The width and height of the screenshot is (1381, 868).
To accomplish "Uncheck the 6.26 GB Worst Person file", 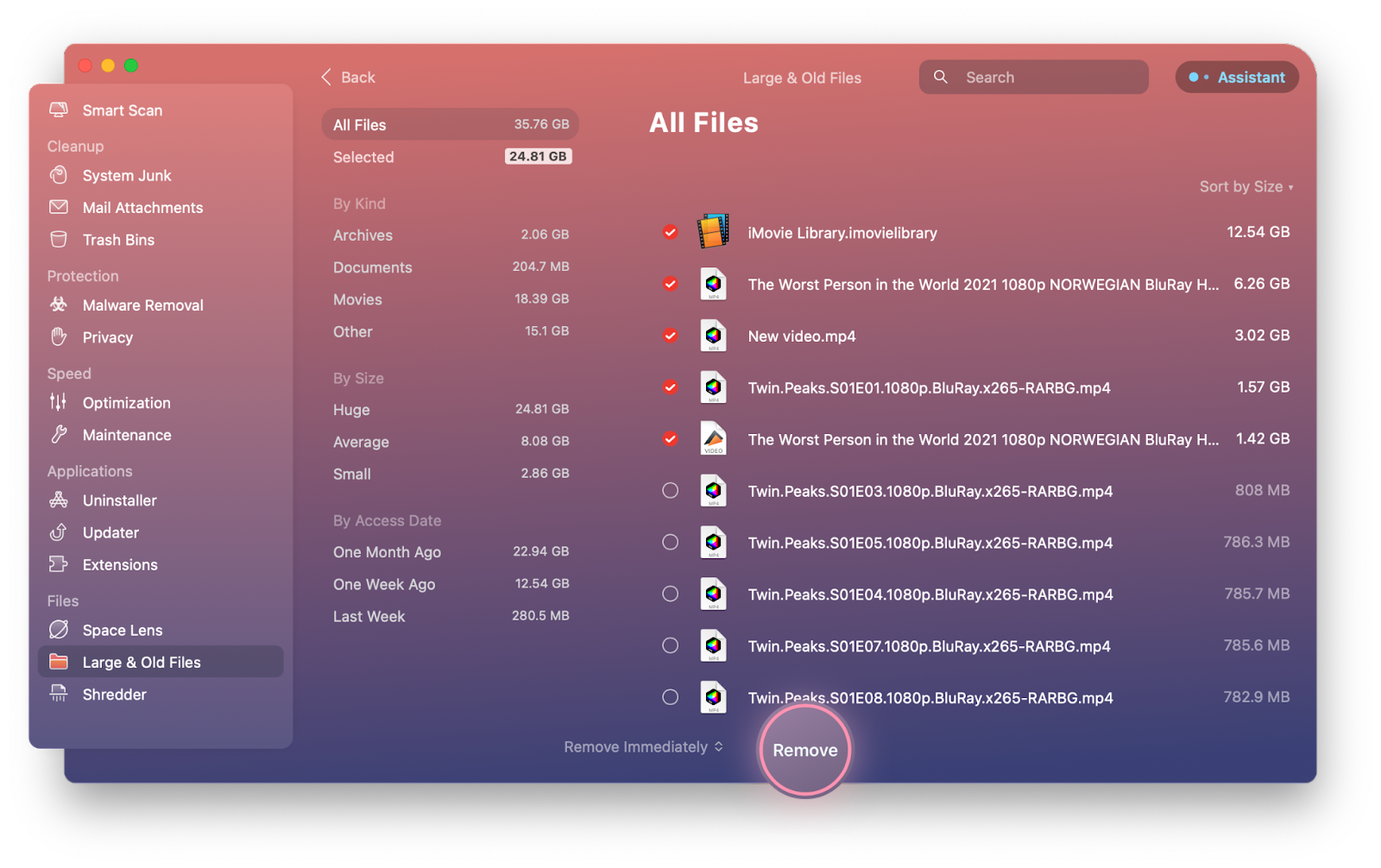I will pos(670,284).
